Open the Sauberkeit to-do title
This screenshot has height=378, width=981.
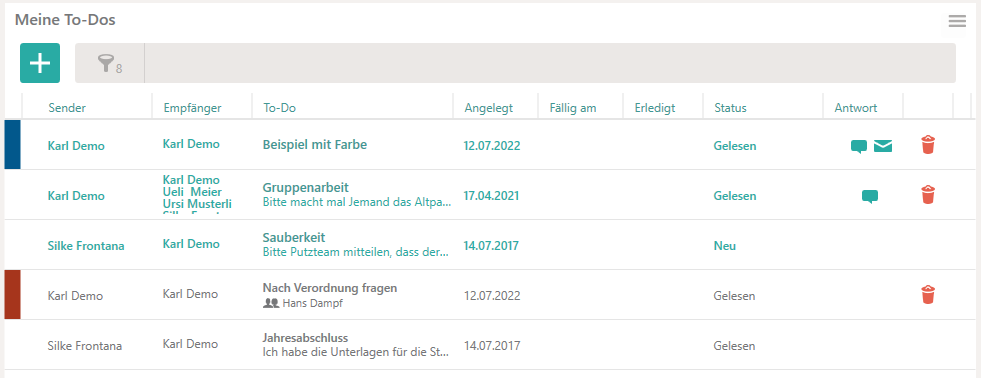[x=294, y=238]
